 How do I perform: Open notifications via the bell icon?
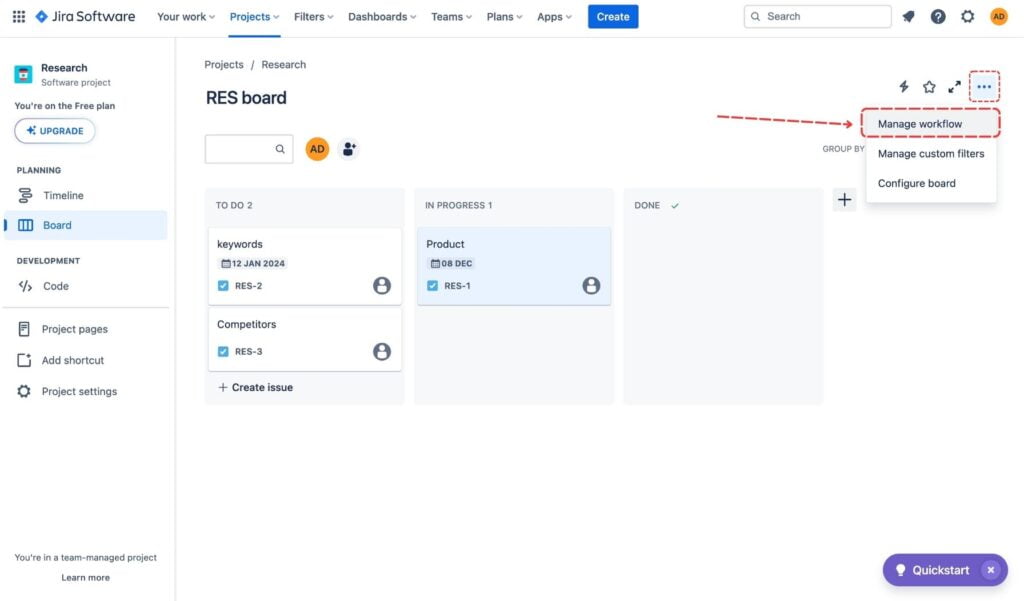(x=908, y=16)
